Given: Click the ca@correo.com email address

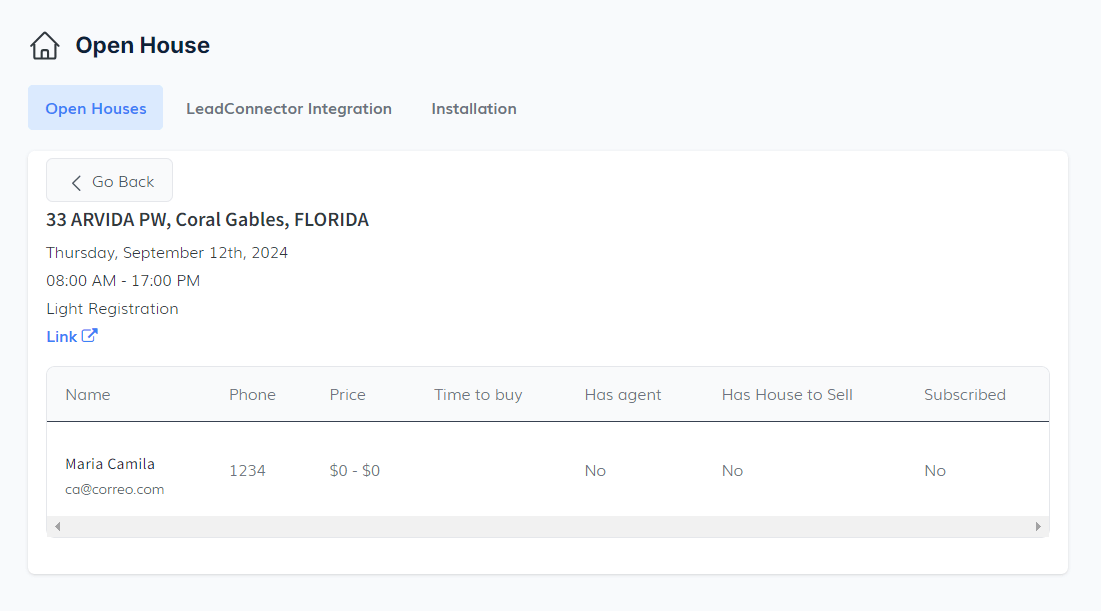Looking at the screenshot, I should click(x=115, y=490).
